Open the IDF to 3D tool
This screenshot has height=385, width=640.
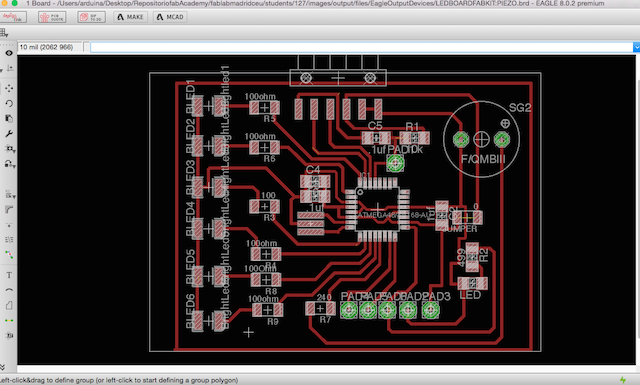(91, 17)
